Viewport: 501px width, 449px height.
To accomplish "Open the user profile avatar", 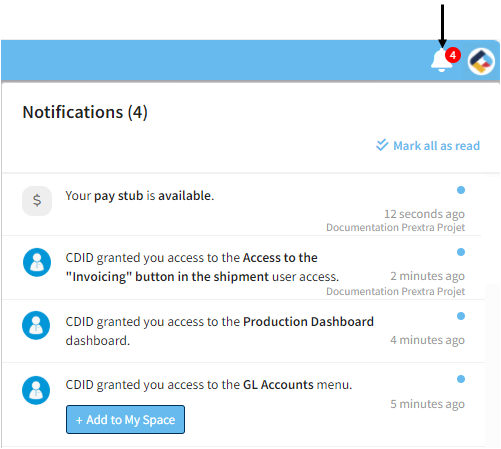I will click(481, 62).
